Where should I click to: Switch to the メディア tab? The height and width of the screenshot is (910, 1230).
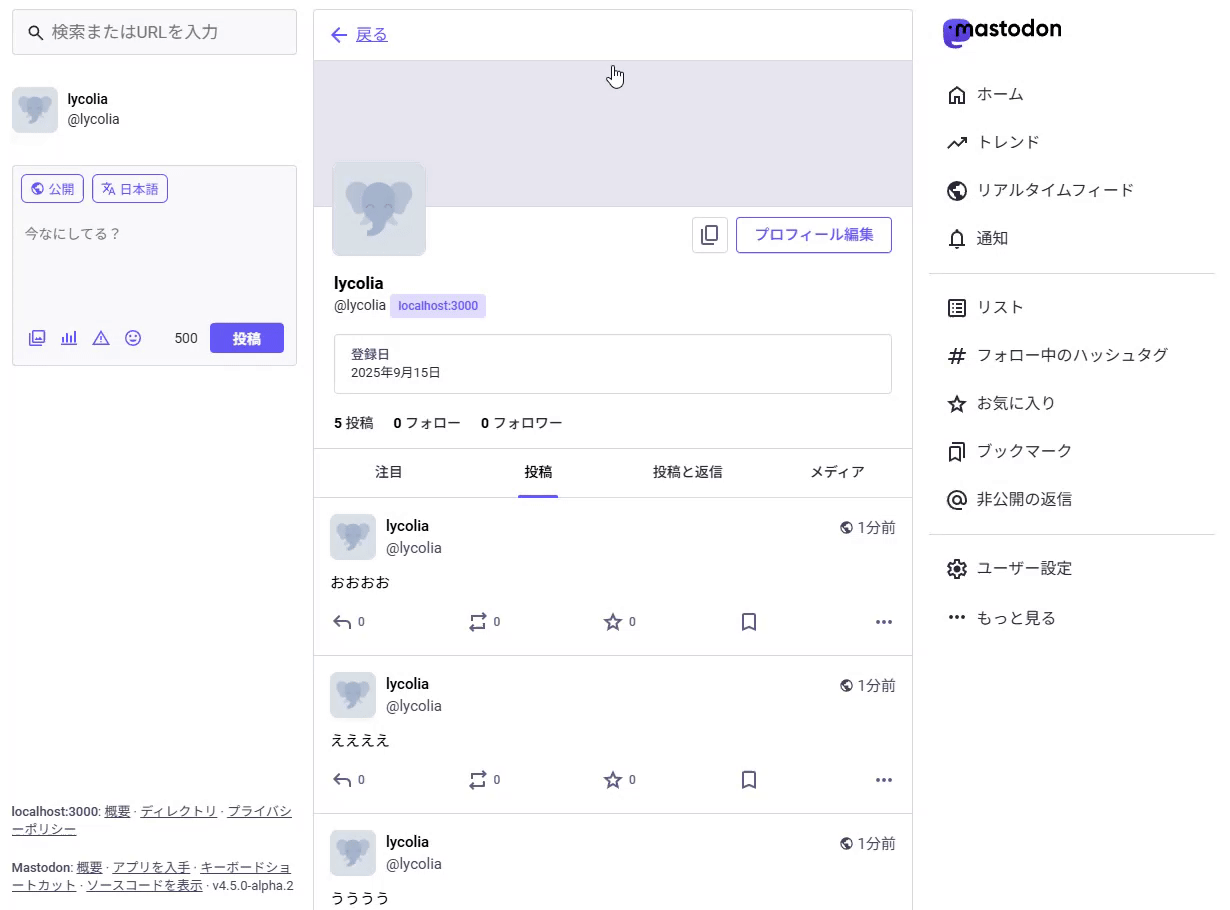click(837, 472)
